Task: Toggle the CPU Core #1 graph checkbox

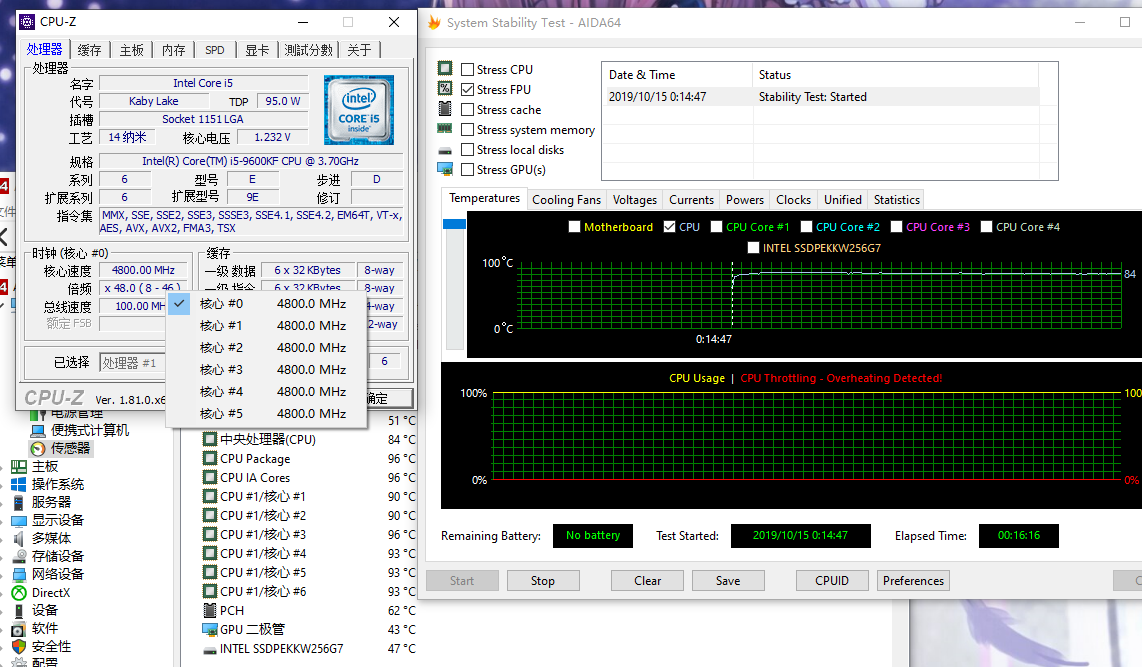Action: pyautogui.click(x=718, y=227)
